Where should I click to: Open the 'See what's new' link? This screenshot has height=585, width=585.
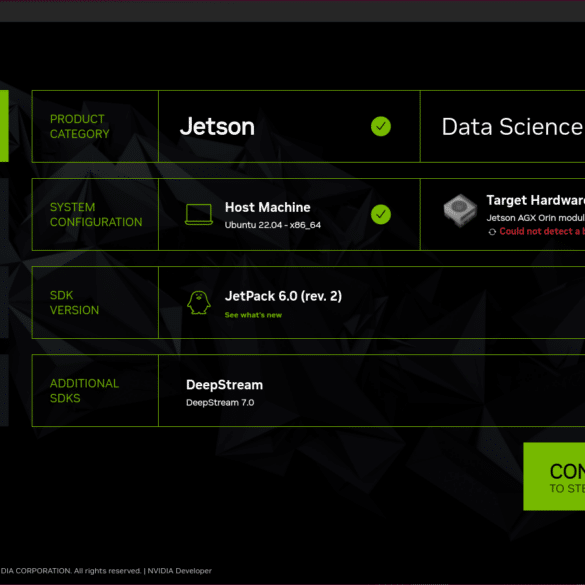(x=253, y=315)
